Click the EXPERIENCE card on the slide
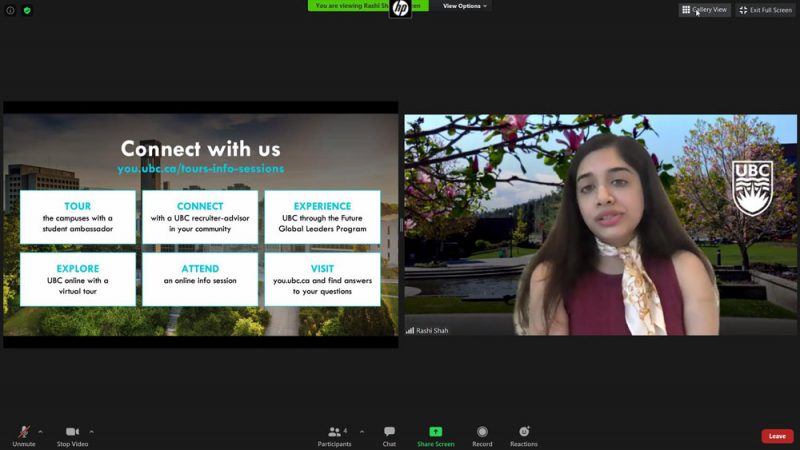The image size is (800, 450). coord(322,217)
